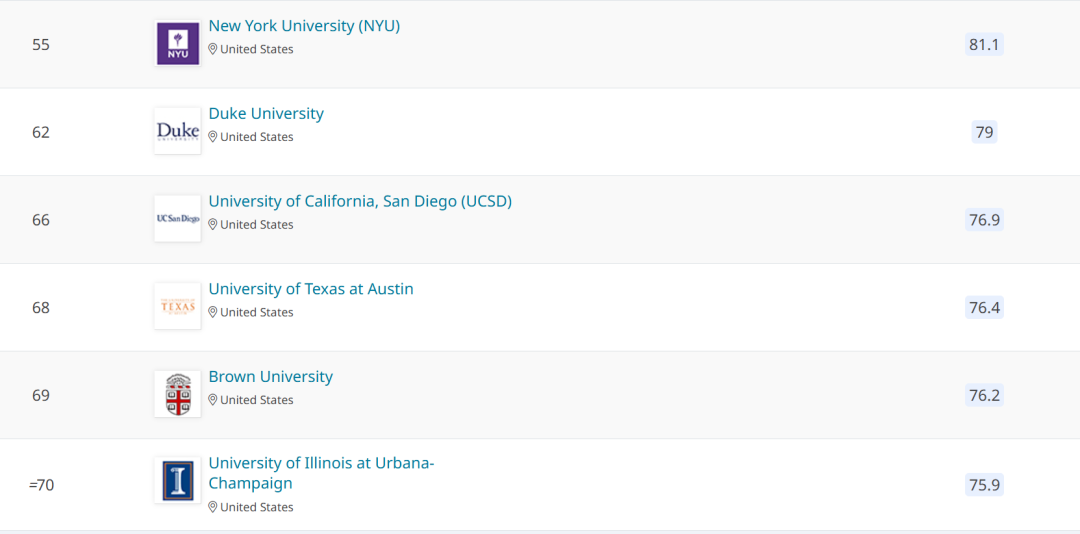Screen dimensions: 1080x534
Task: Click location pin icon under Brown University
Action: point(213,400)
